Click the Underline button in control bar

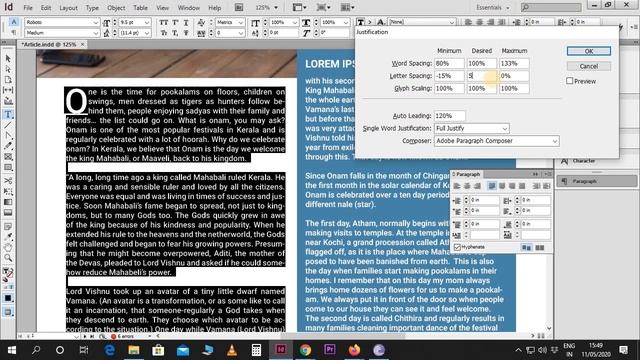186,22
